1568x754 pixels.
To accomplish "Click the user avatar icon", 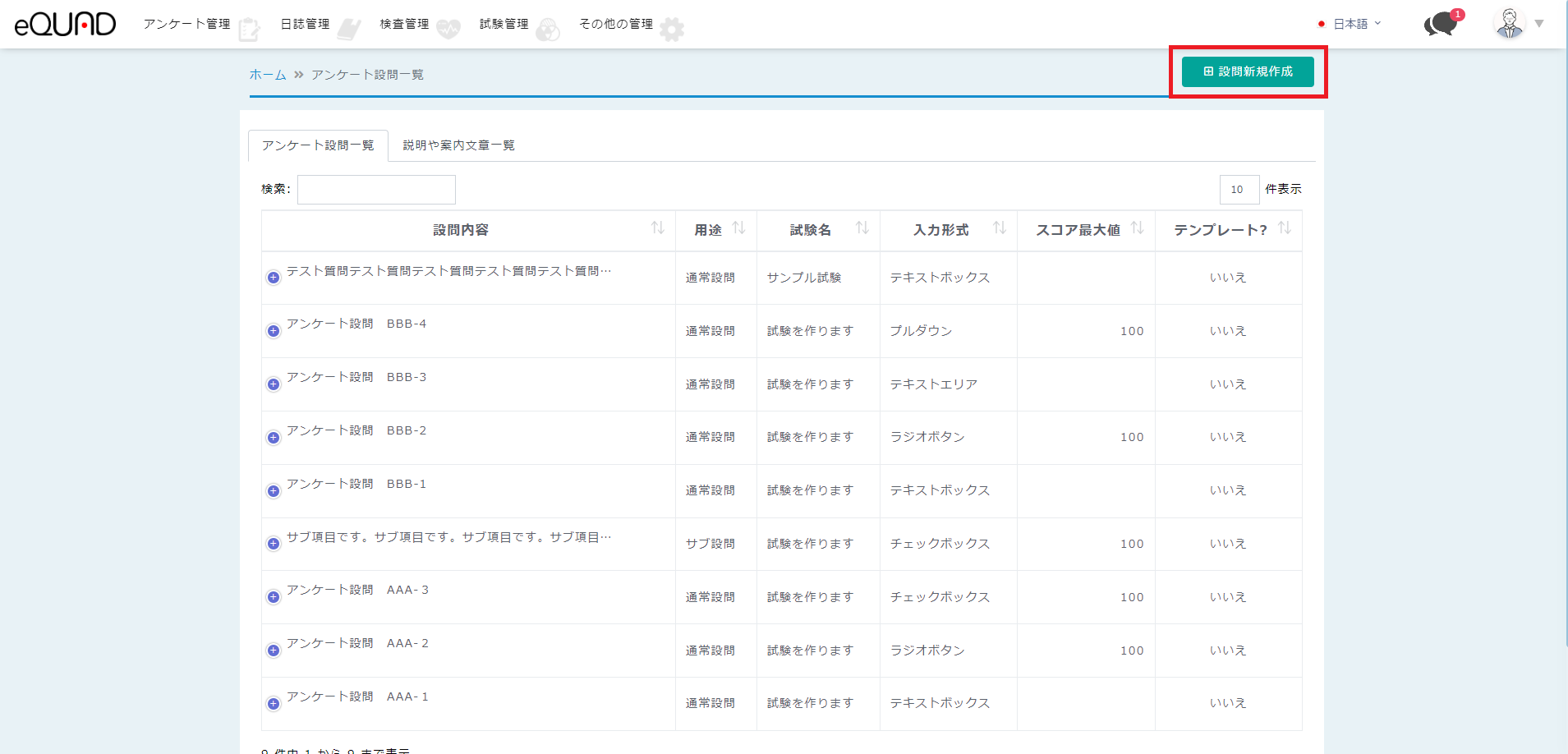I will 1509,24.
